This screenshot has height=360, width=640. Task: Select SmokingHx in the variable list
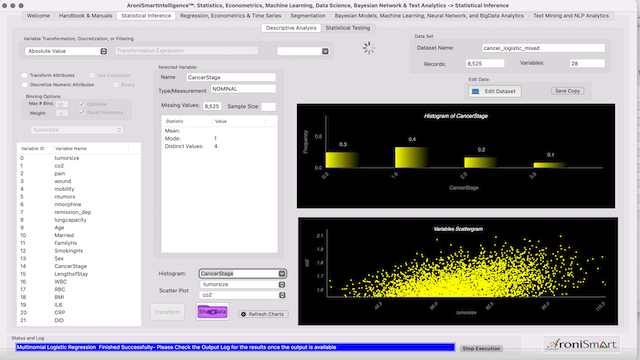click(79, 251)
